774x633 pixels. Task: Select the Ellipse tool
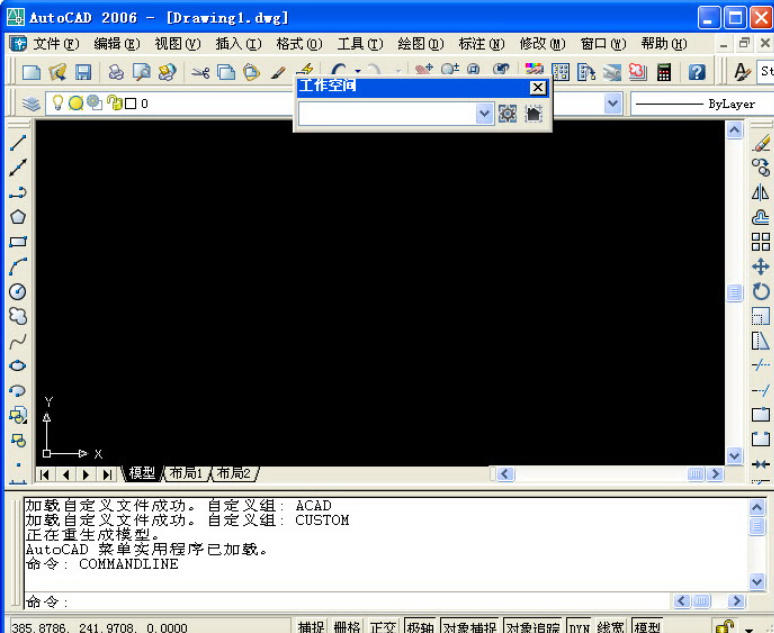(x=18, y=365)
